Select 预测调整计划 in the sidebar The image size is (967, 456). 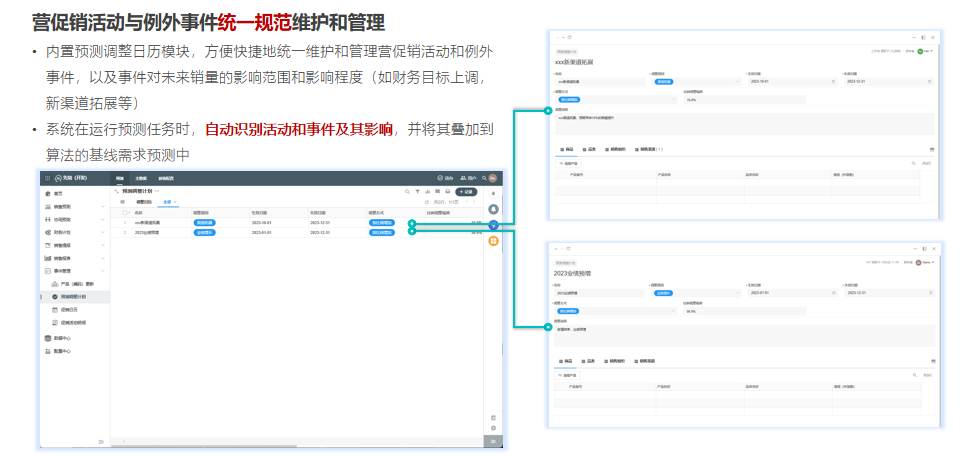tap(75, 297)
